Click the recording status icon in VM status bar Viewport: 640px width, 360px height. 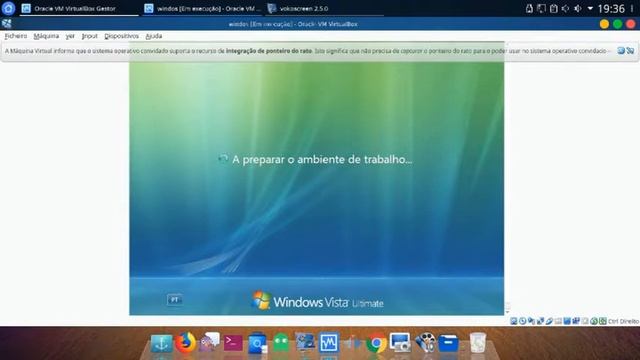576,321
